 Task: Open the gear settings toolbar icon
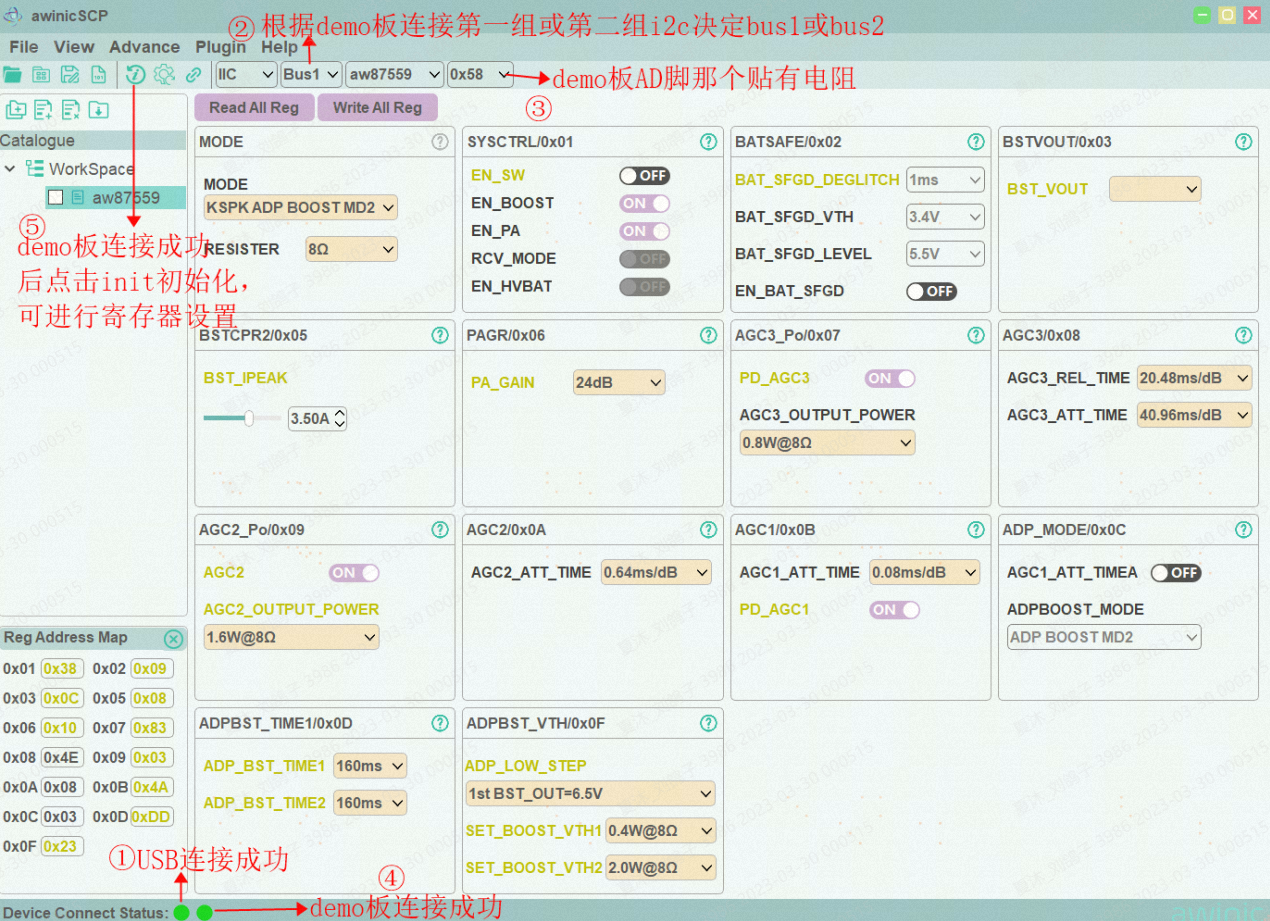pos(164,74)
